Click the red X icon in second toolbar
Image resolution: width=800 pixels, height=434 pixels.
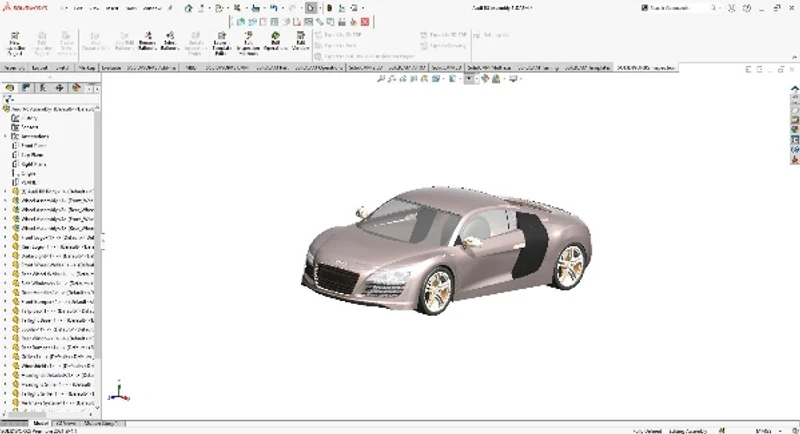(365, 22)
